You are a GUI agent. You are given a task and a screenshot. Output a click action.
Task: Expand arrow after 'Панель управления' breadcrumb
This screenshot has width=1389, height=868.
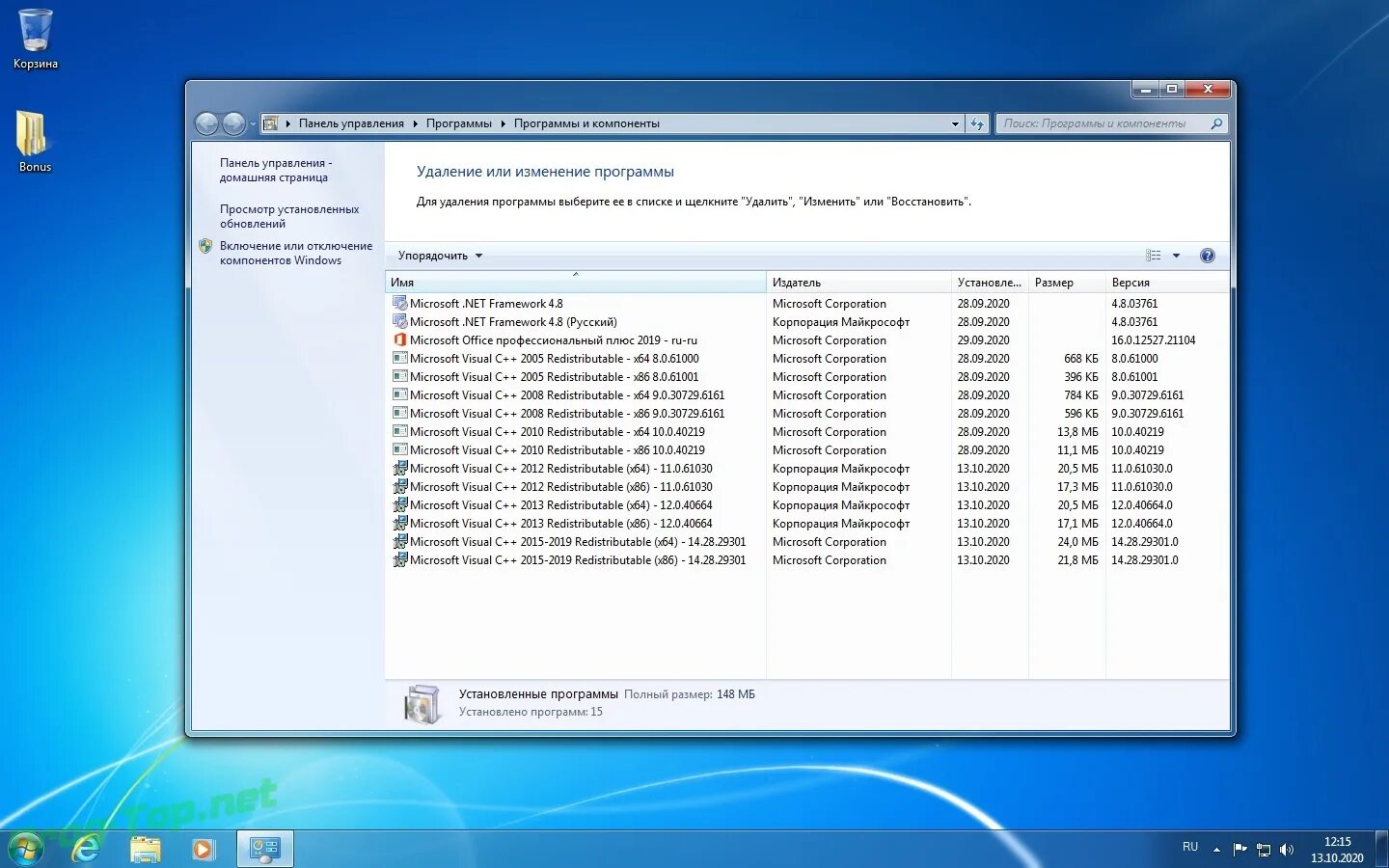click(416, 123)
